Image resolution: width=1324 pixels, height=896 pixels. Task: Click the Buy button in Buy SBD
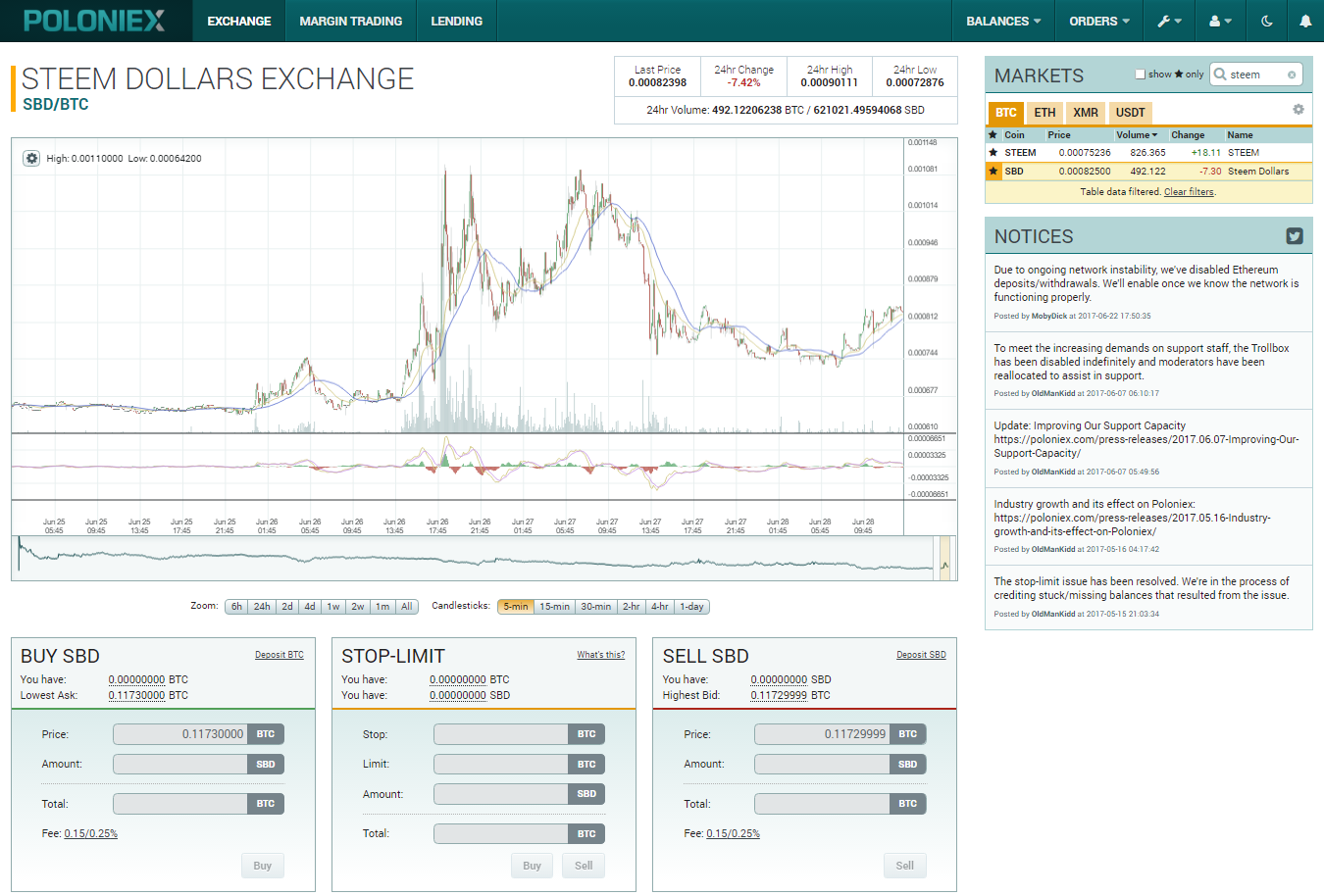(x=263, y=866)
